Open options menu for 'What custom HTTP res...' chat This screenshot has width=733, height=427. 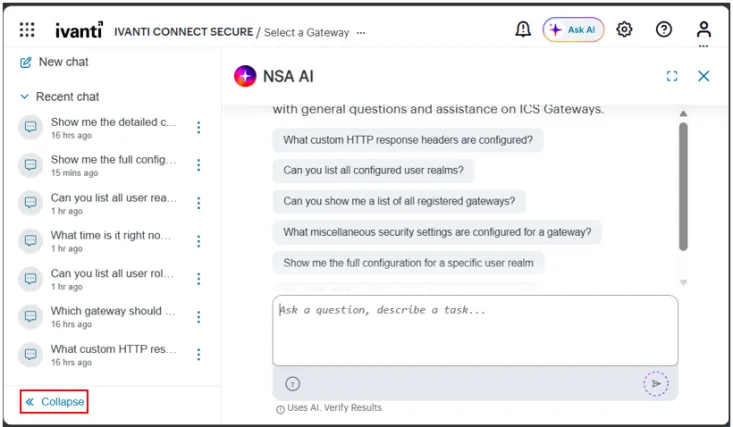tap(199, 355)
